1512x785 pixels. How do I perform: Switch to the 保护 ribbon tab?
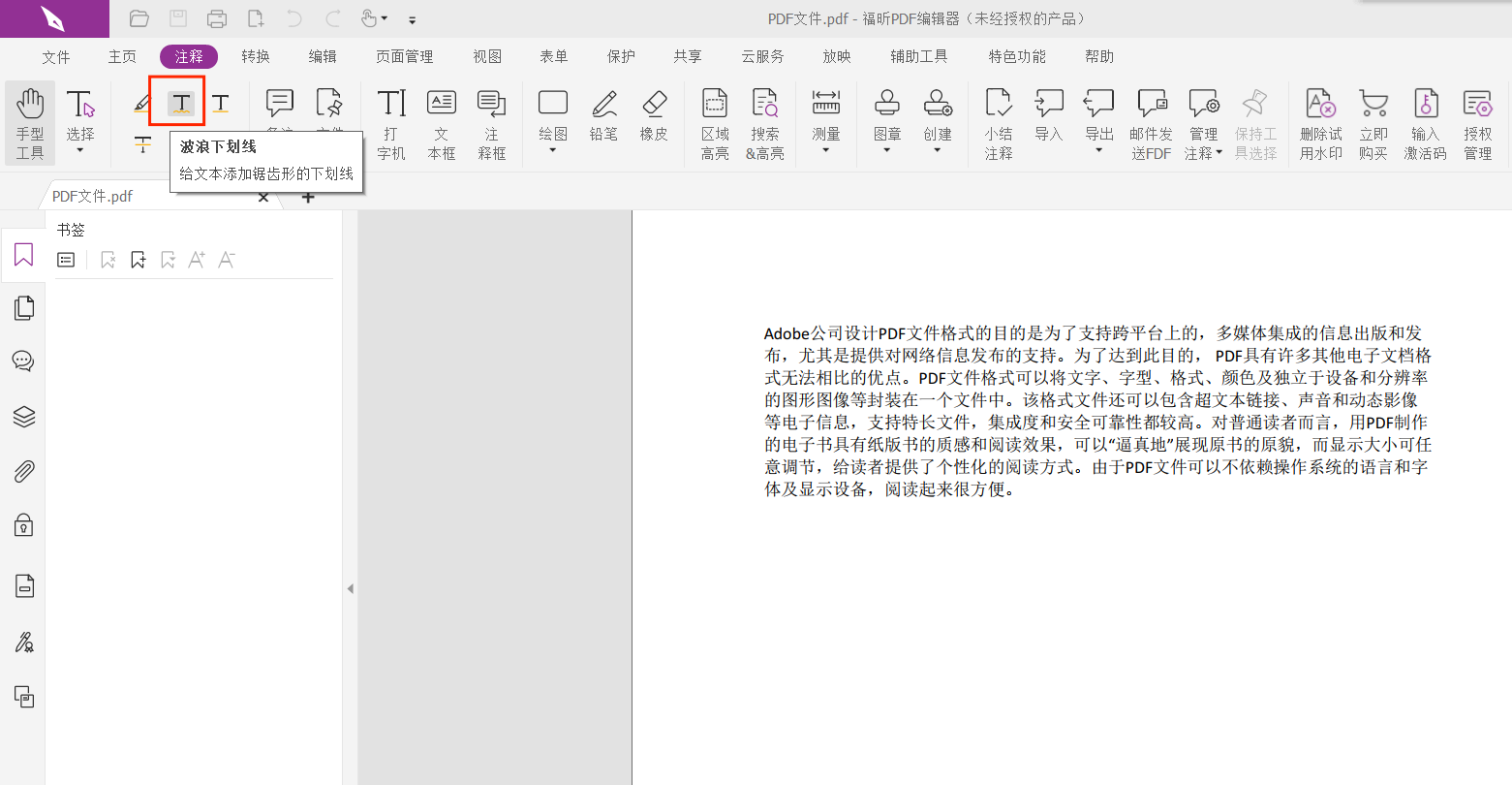[x=621, y=57]
